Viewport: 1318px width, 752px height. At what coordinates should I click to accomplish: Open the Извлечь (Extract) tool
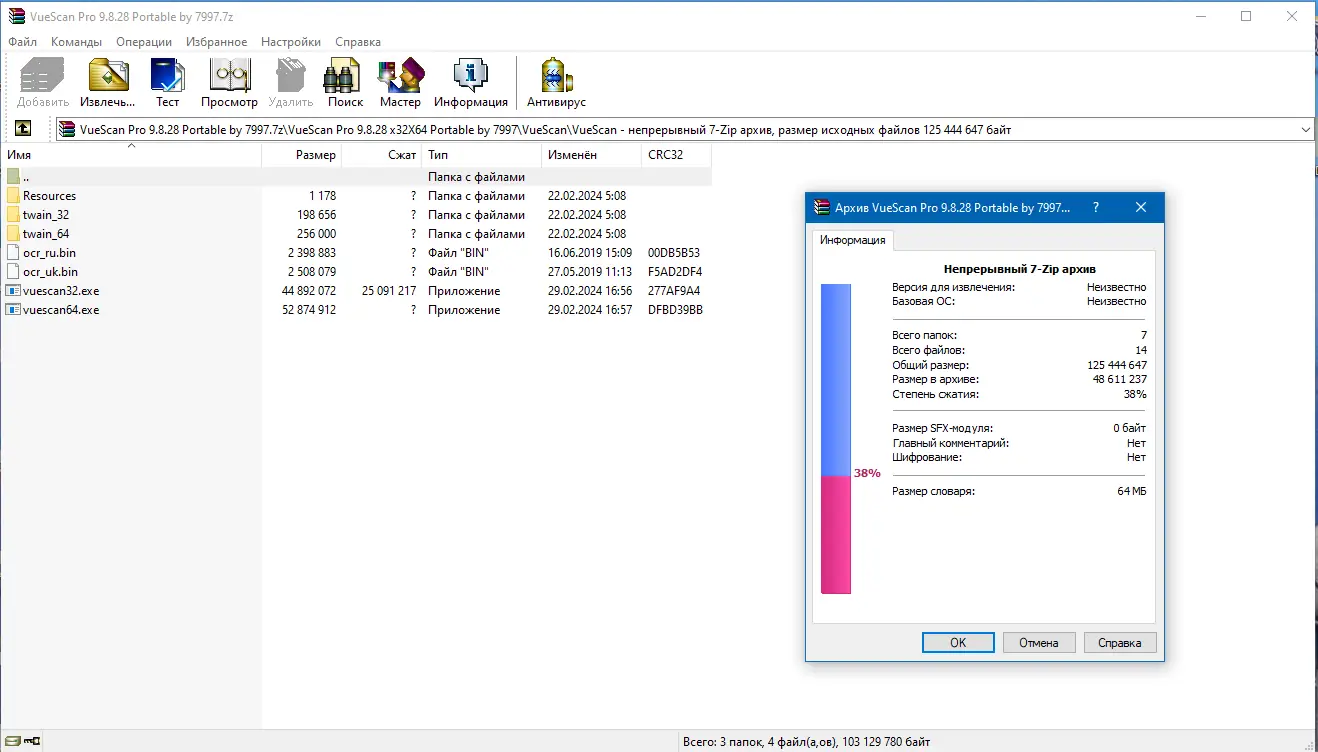tap(107, 80)
